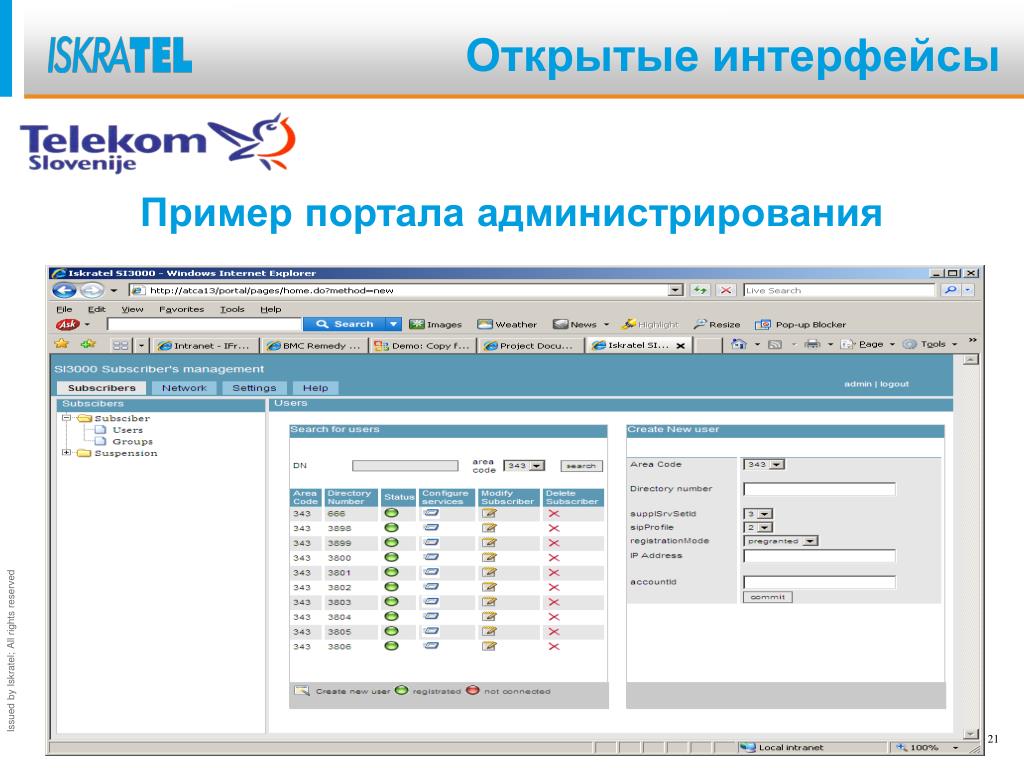Switch to the Network tab
The image size is (1024, 768).
click(x=184, y=388)
